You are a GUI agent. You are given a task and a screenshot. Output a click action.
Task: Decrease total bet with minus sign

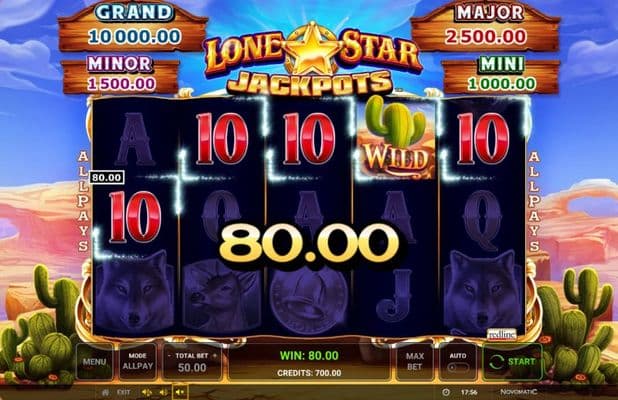click(169, 355)
